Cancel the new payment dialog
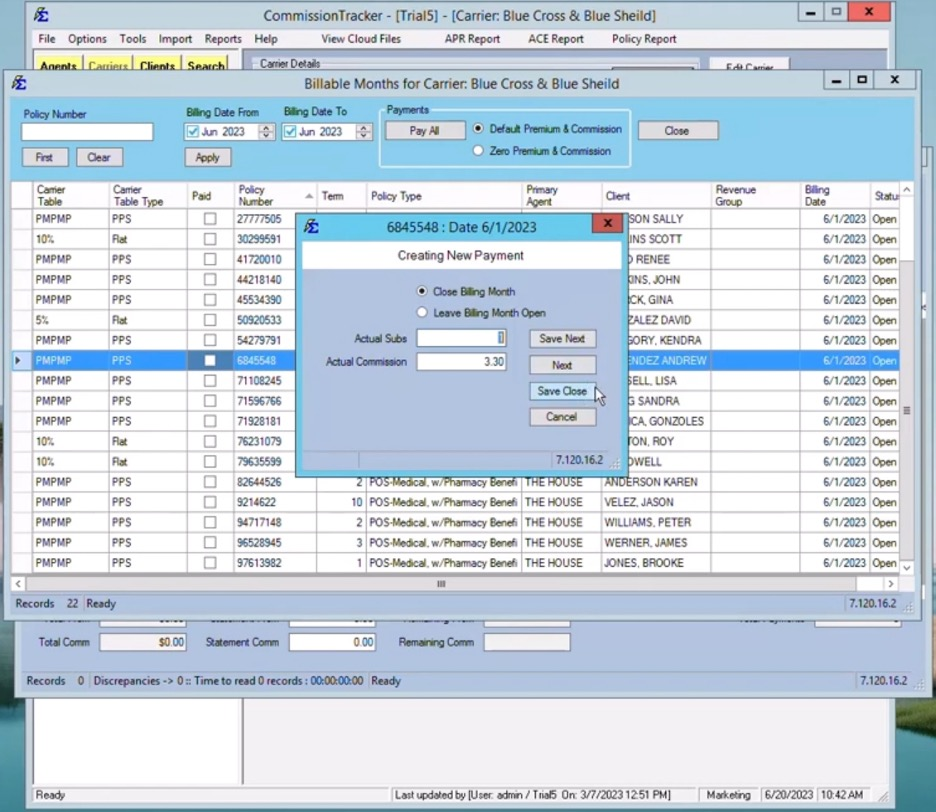 coord(562,417)
